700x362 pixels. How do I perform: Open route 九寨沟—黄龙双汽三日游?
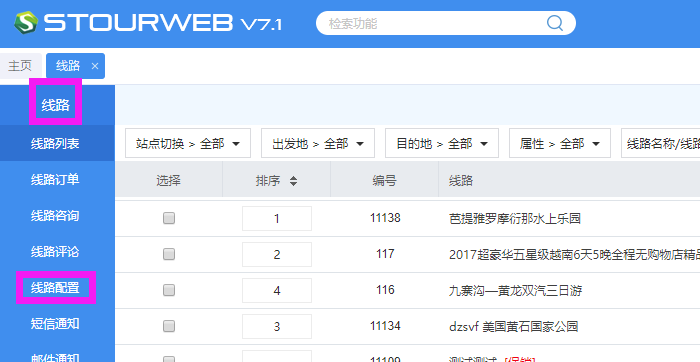(515, 290)
